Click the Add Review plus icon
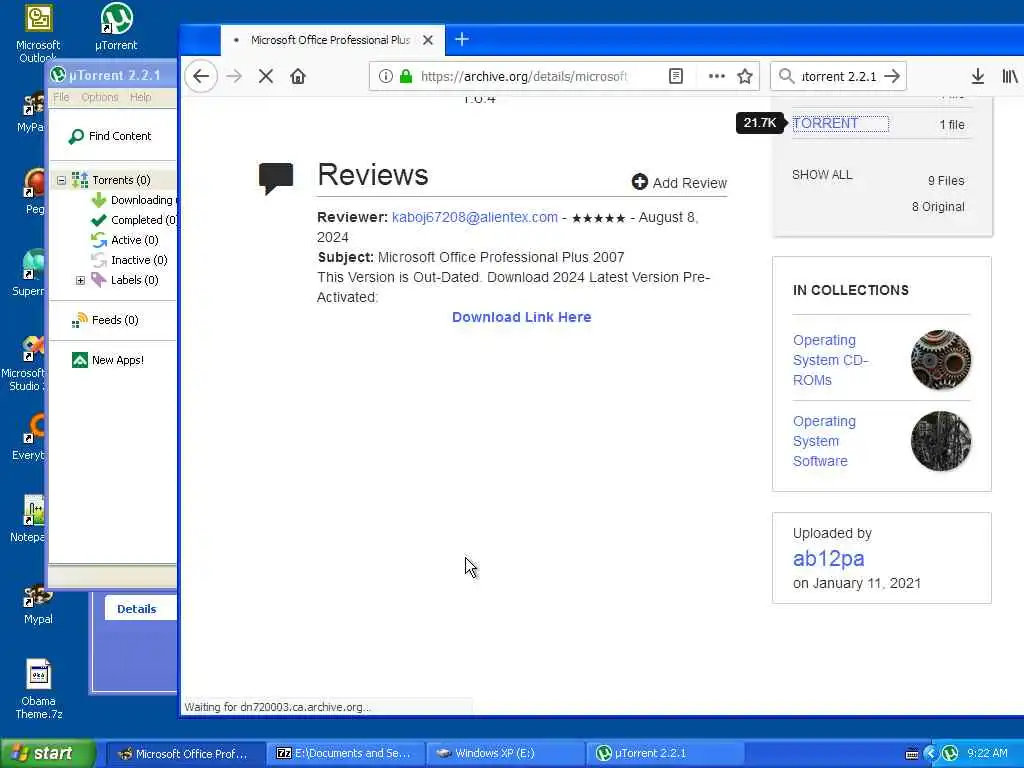Image resolution: width=1024 pixels, height=768 pixels. [639, 182]
